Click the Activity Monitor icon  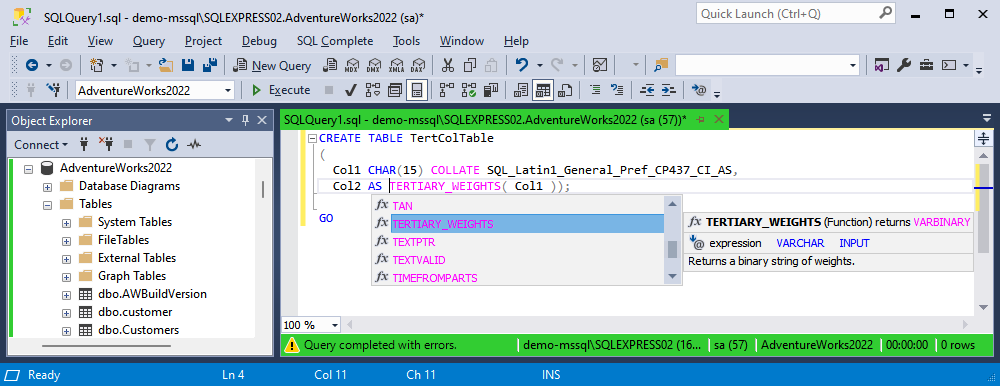pyautogui.click(x=600, y=65)
